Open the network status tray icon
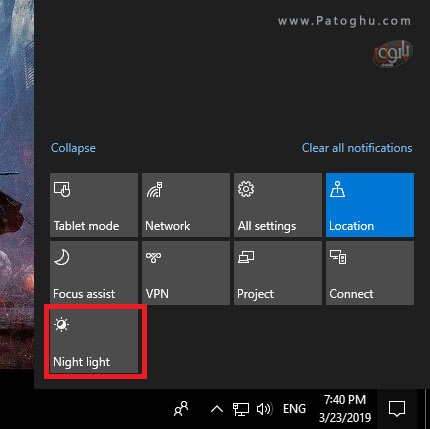 241,409
